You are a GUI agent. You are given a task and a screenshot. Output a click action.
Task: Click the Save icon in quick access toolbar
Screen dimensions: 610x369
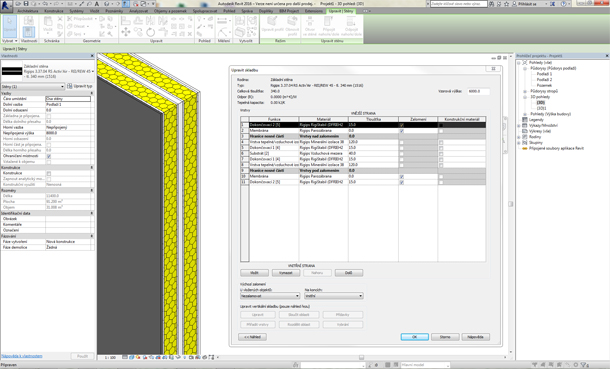(x=26, y=3)
